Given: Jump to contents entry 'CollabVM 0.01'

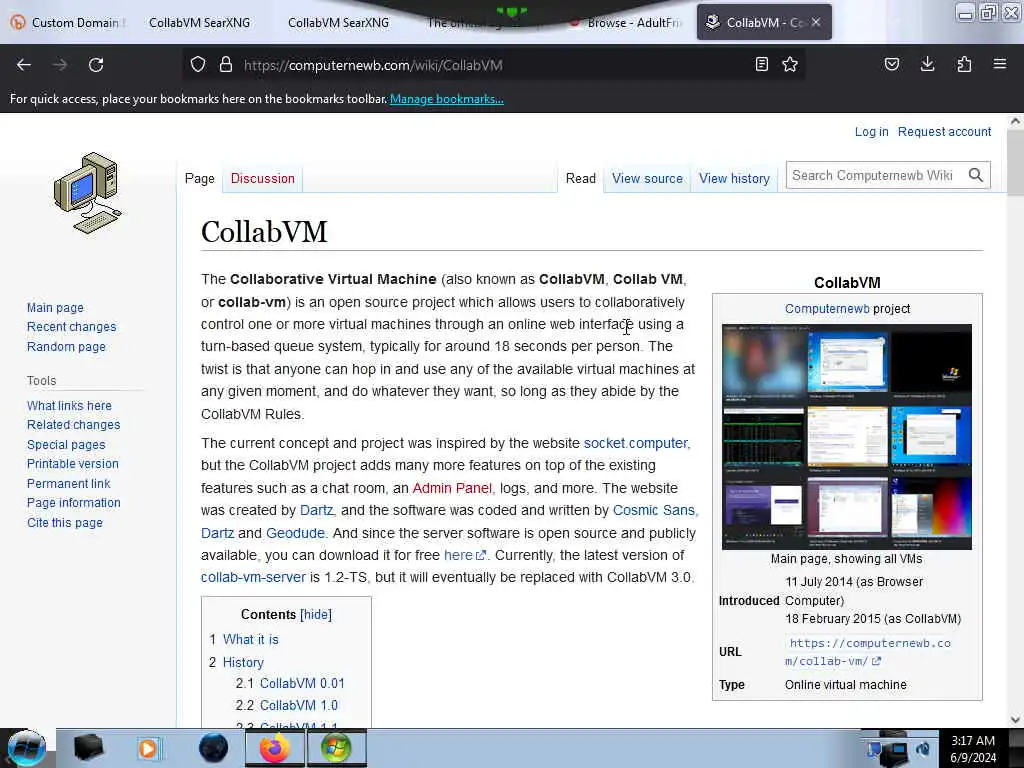Looking at the screenshot, I should [x=302, y=683].
